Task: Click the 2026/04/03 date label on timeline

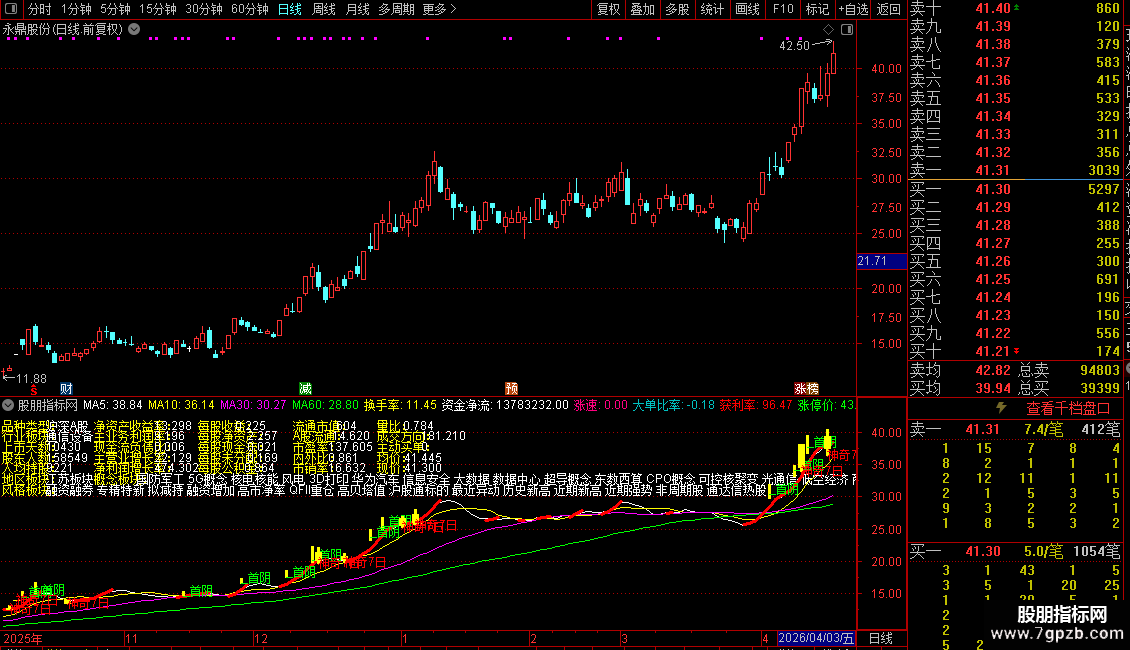Action: coord(816,638)
